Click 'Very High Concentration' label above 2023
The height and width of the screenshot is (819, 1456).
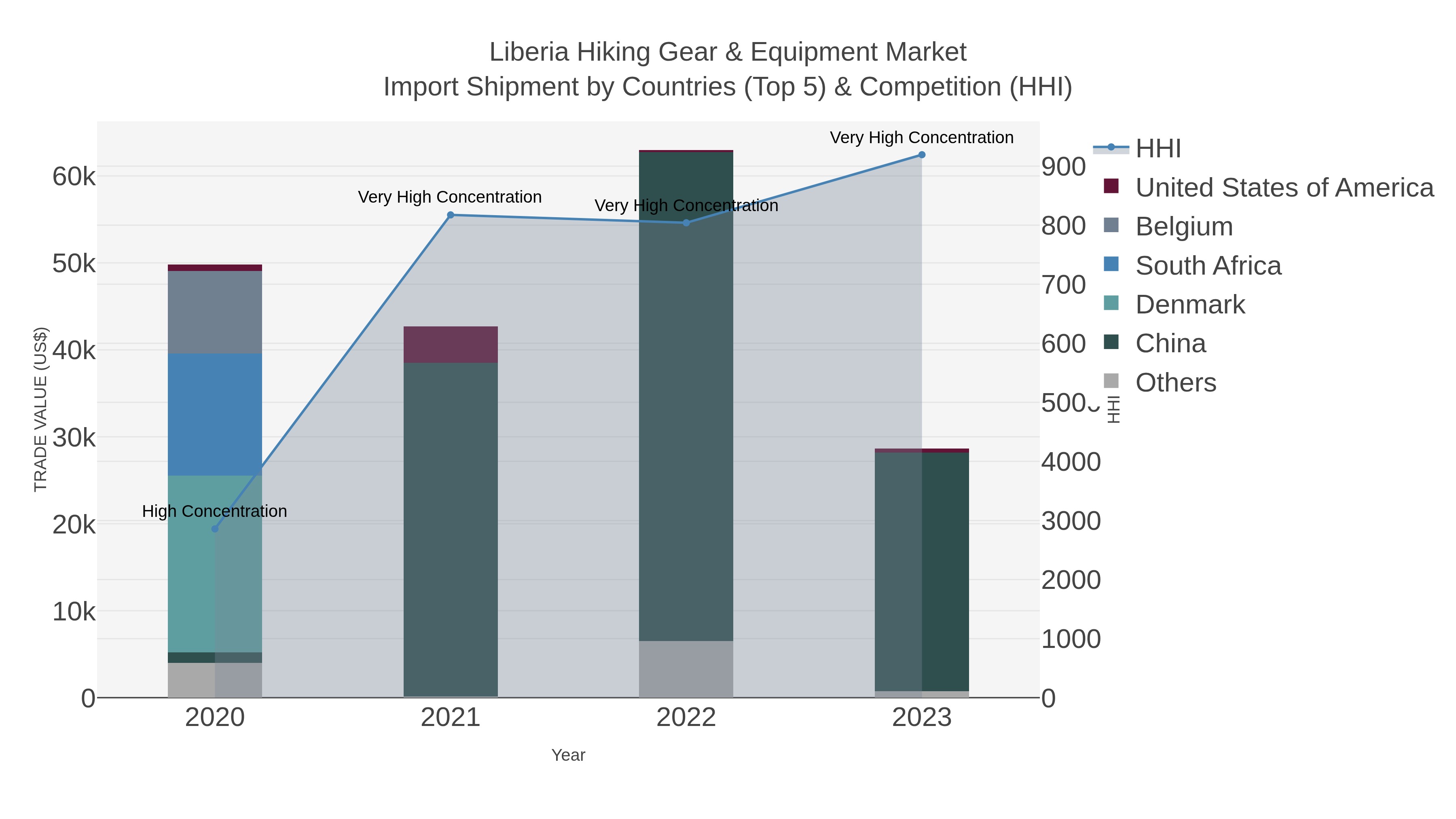point(922,138)
